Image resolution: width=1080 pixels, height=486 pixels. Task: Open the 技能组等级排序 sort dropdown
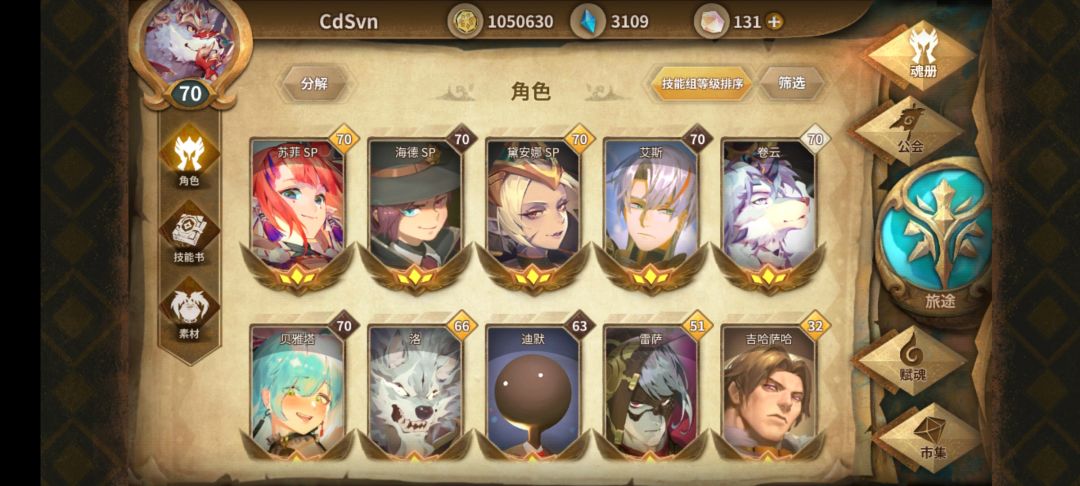[702, 84]
